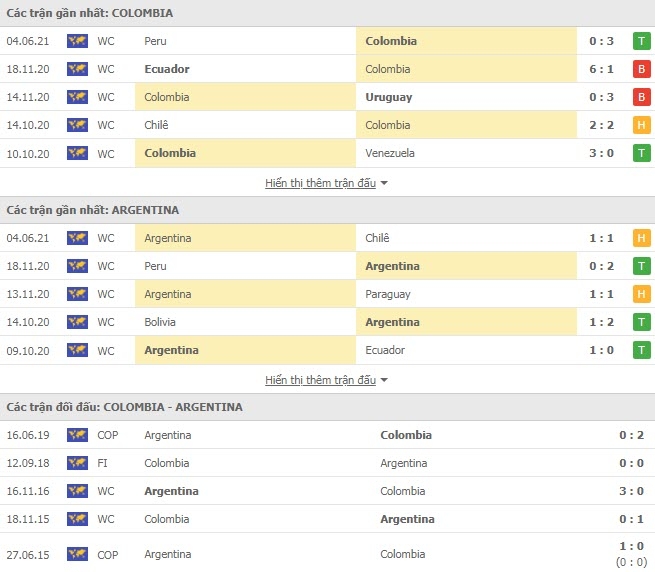Click orange H badge for Chilê 2:2 Colombia
This screenshot has width=655, height=572.
click(642, 125)
